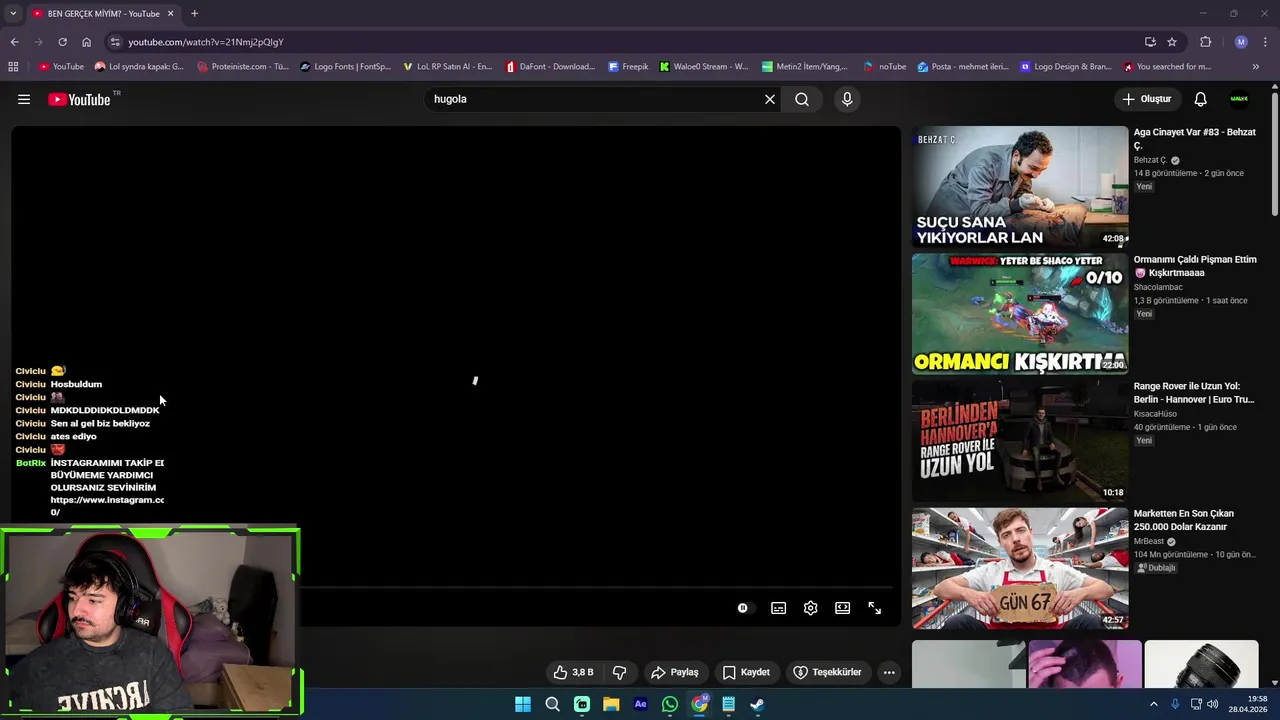Open the YouTube bookmark

pos(61,67)
